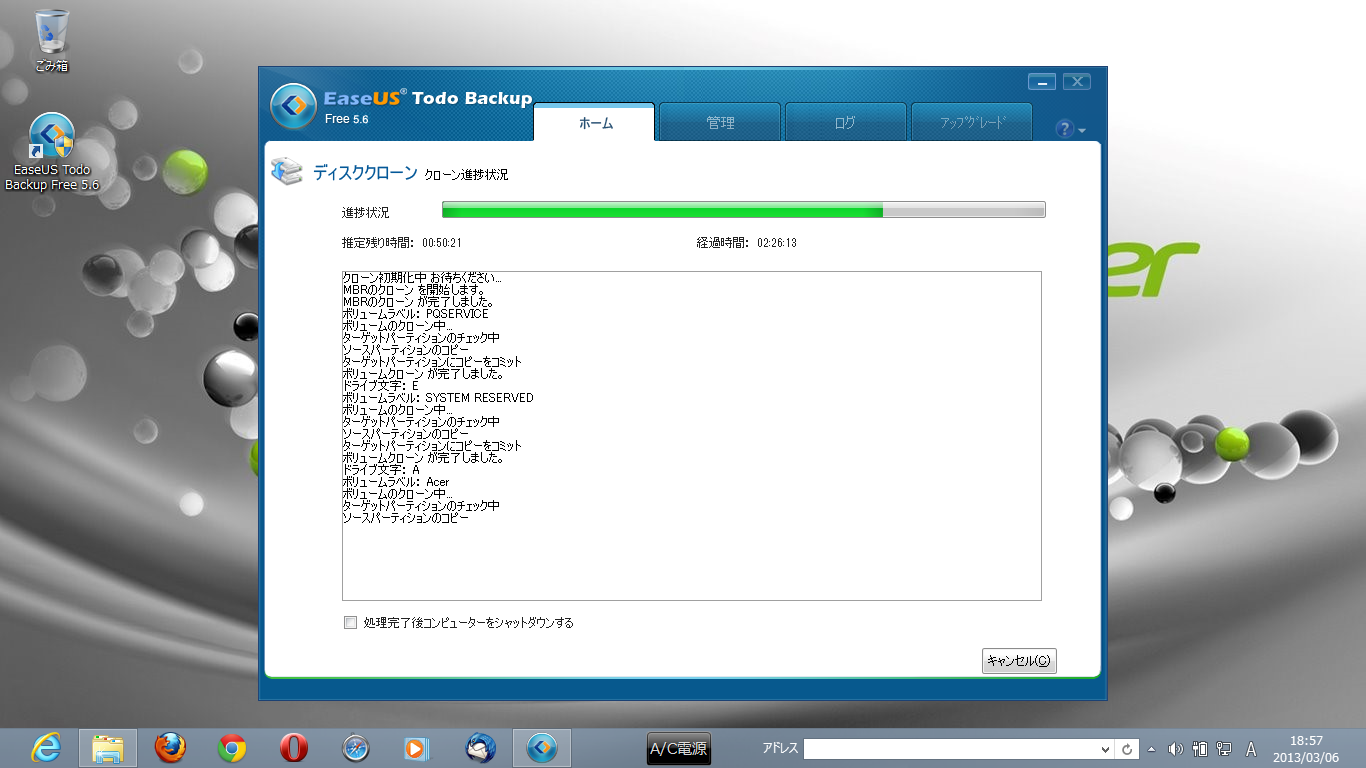The image size is (1366, 768).
Task: Click into the taskbar アドレス input field
Action: (x=950, y=749)
